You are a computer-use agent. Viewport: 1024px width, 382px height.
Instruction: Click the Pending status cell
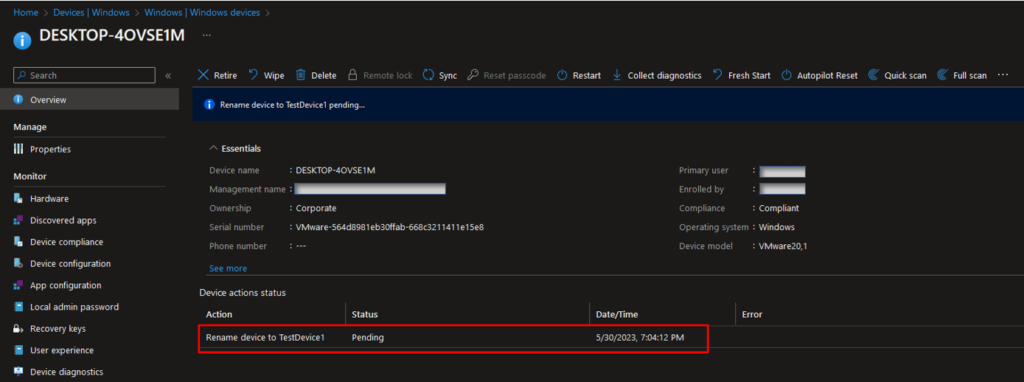click(368, 338)
